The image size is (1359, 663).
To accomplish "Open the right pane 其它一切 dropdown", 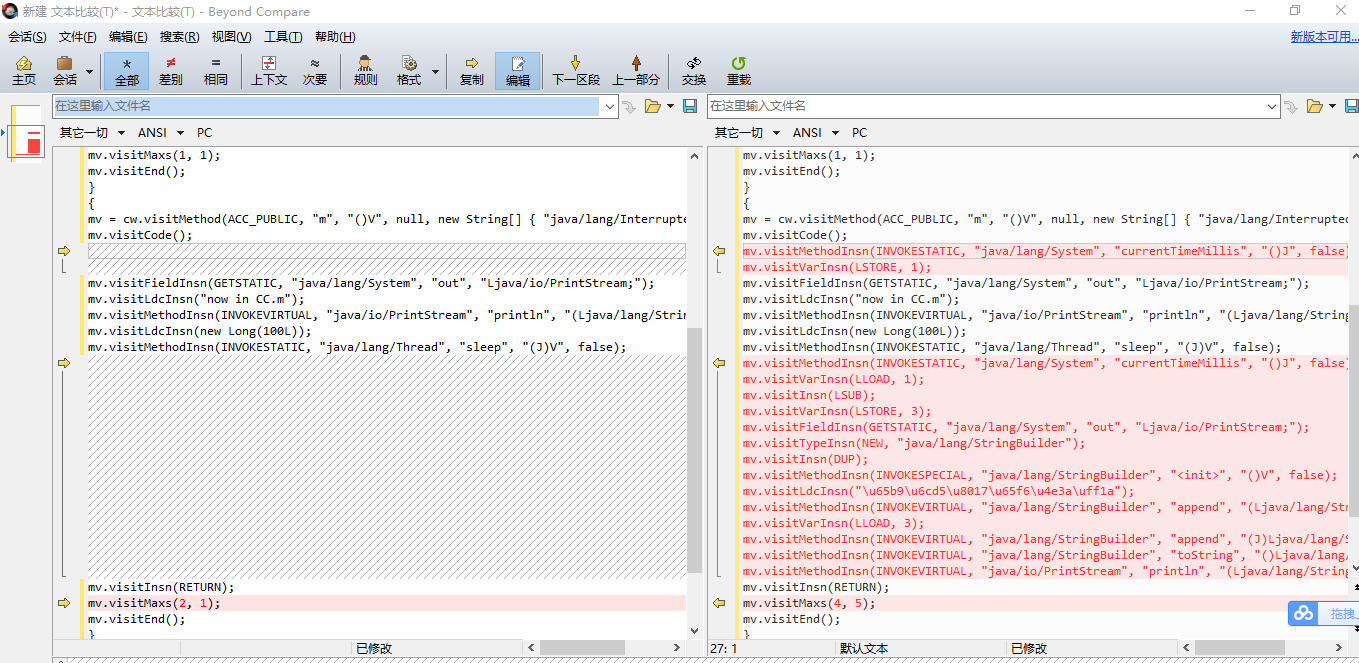I will (747, 133).
